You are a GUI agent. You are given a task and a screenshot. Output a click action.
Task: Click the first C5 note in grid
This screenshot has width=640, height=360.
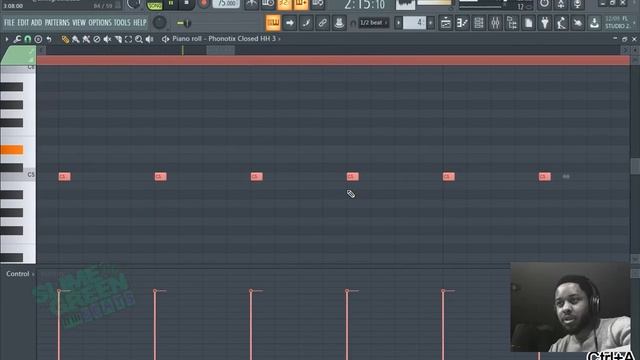(64, 176)
